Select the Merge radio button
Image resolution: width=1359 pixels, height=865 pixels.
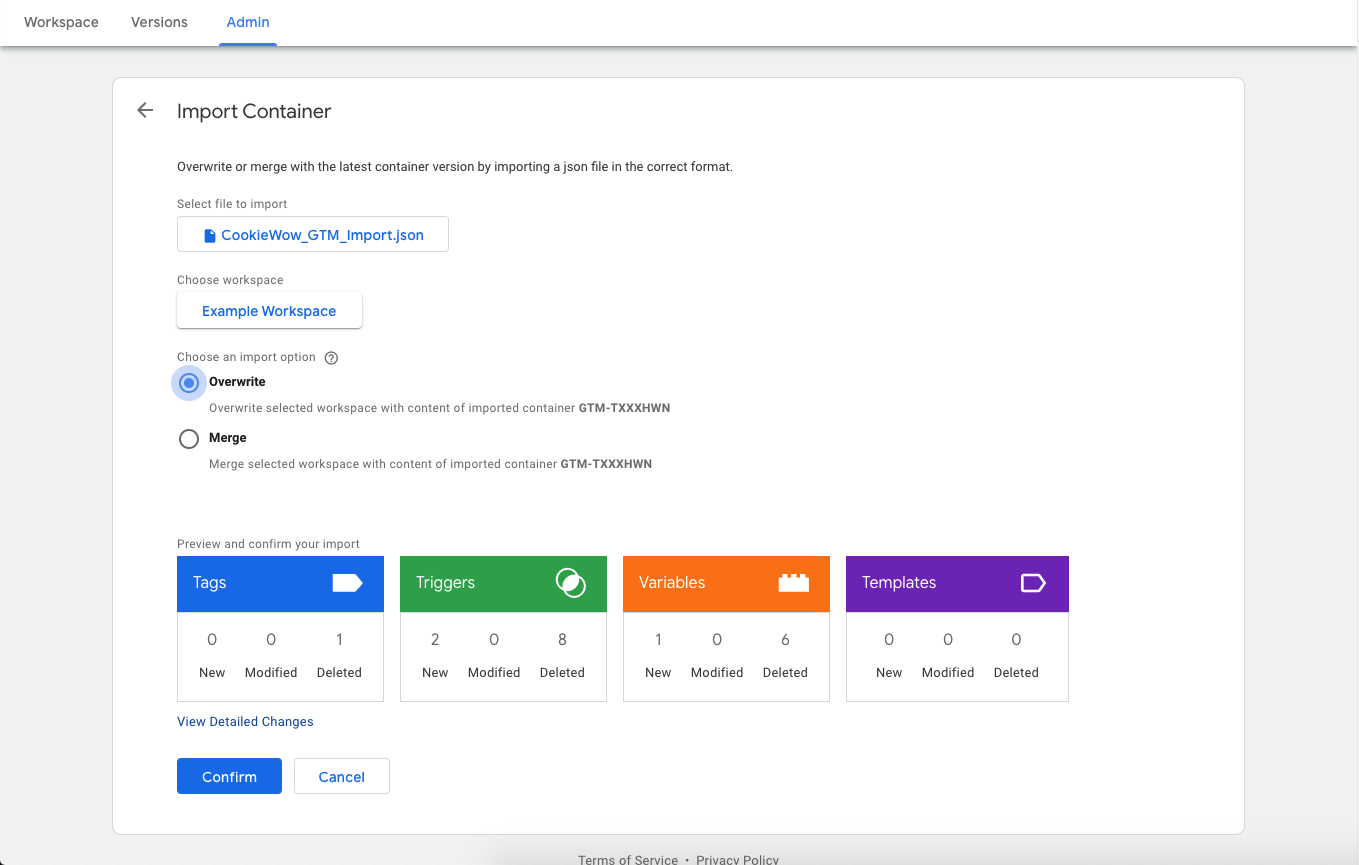click(x=189, y=438)
